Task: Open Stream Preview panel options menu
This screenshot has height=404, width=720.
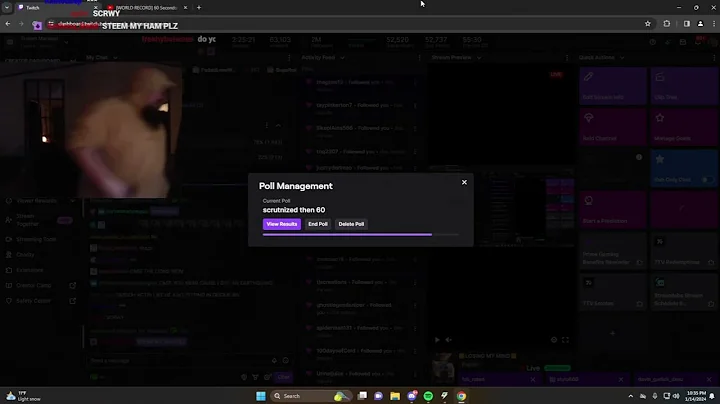Action: point(567,58)
